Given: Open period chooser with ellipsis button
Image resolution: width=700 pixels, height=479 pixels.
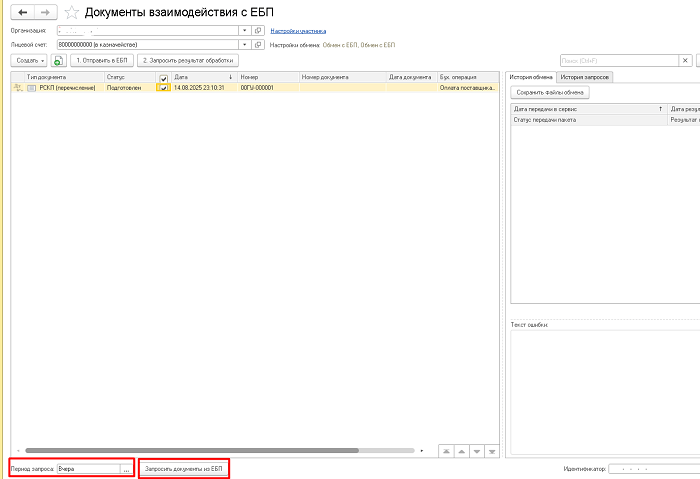Looking at the screenshot, I should 126,468.
